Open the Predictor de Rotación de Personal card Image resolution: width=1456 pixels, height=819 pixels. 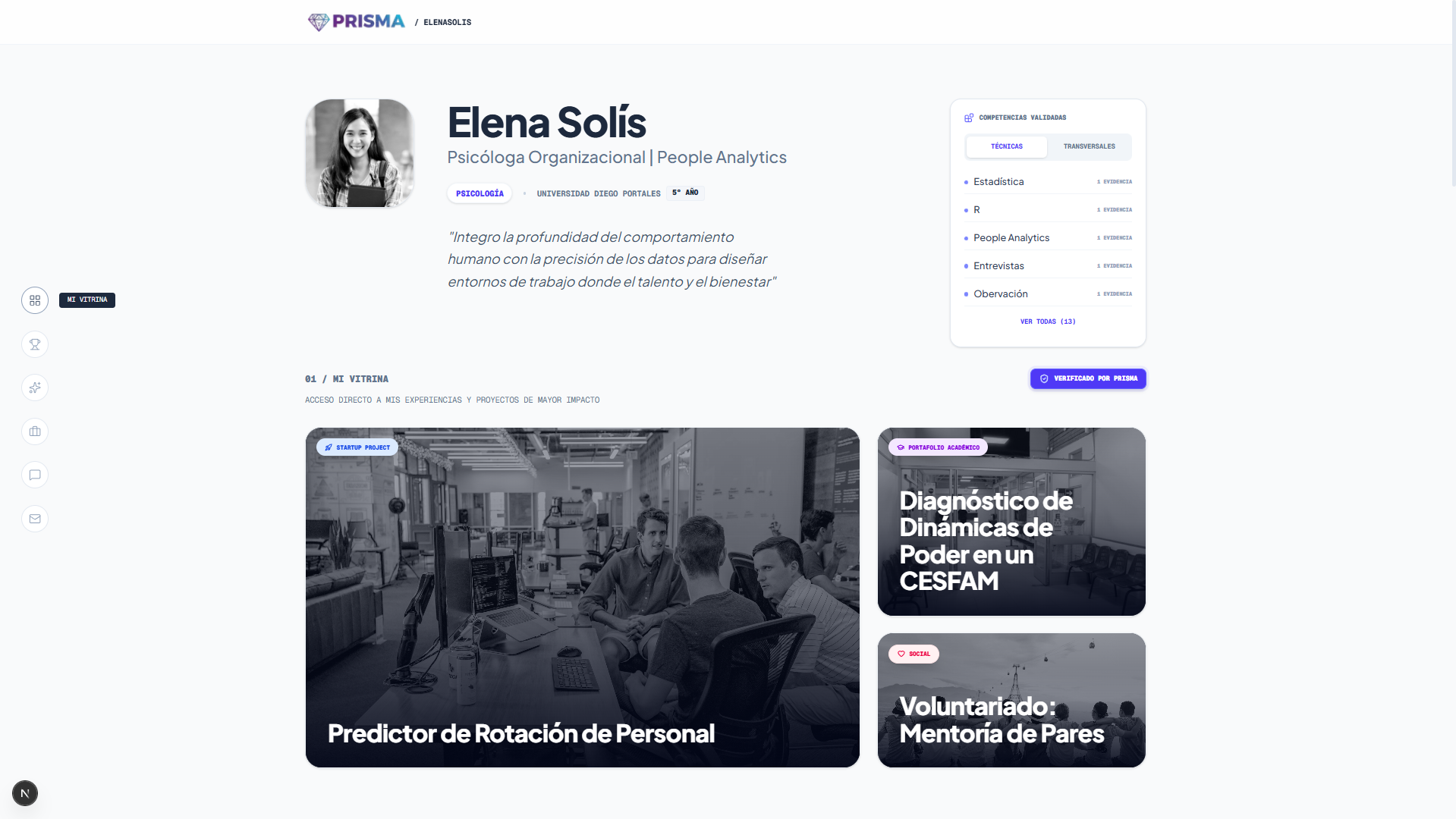click(583, 598)
